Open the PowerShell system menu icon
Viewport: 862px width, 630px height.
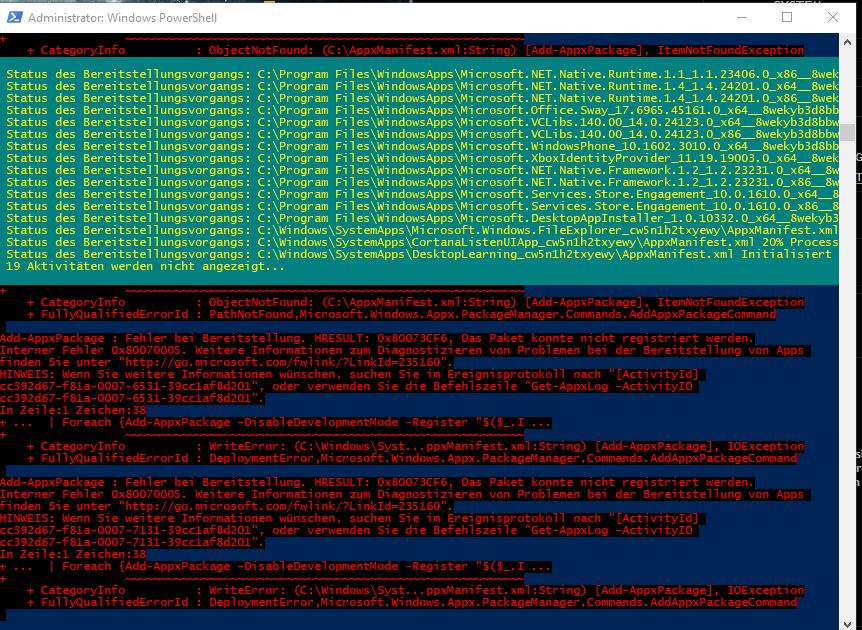point(14,18)
